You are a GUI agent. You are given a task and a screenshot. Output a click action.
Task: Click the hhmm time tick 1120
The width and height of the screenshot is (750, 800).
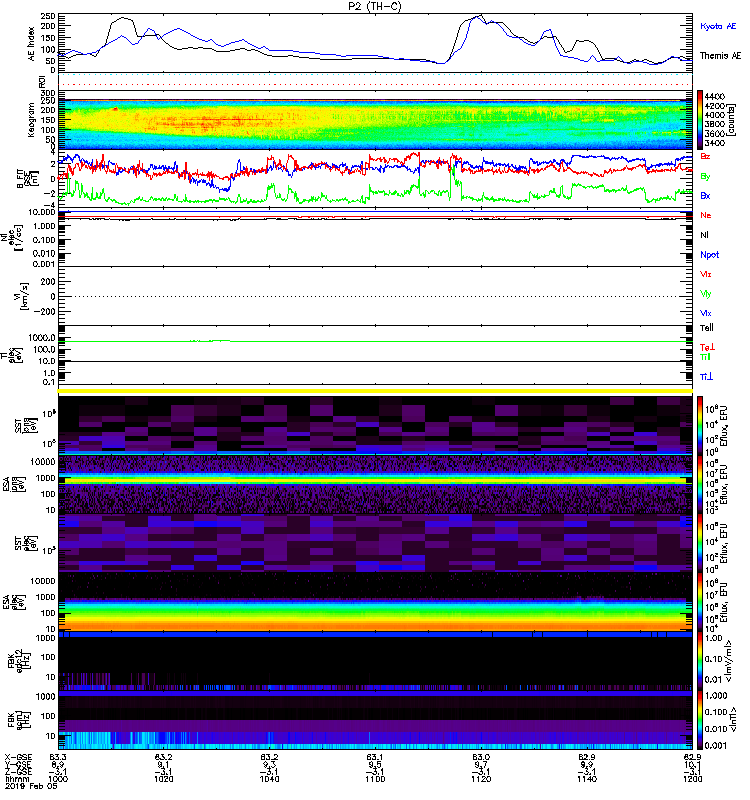tap(481, 779)
